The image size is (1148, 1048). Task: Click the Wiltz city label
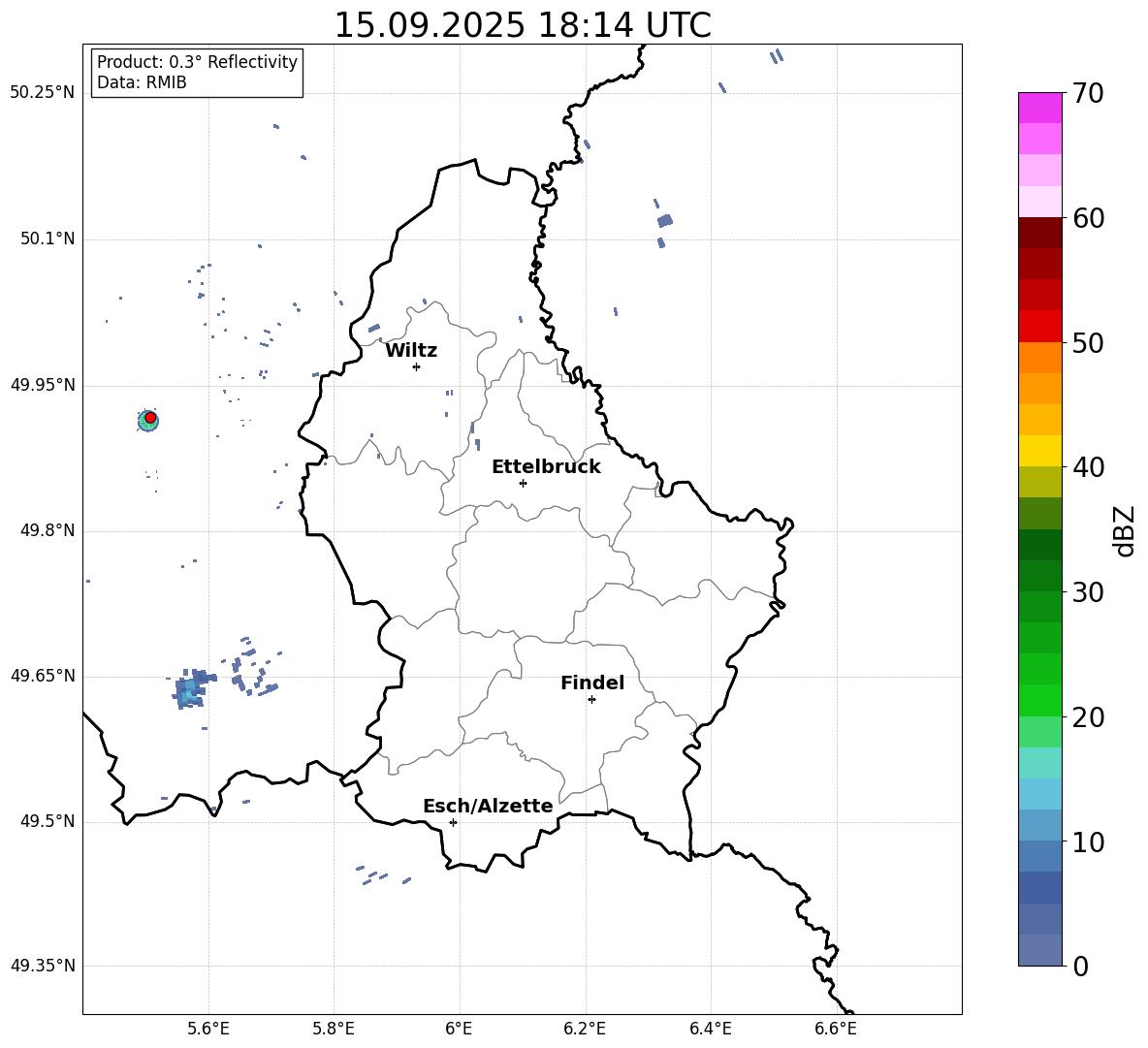coord(411,351)
